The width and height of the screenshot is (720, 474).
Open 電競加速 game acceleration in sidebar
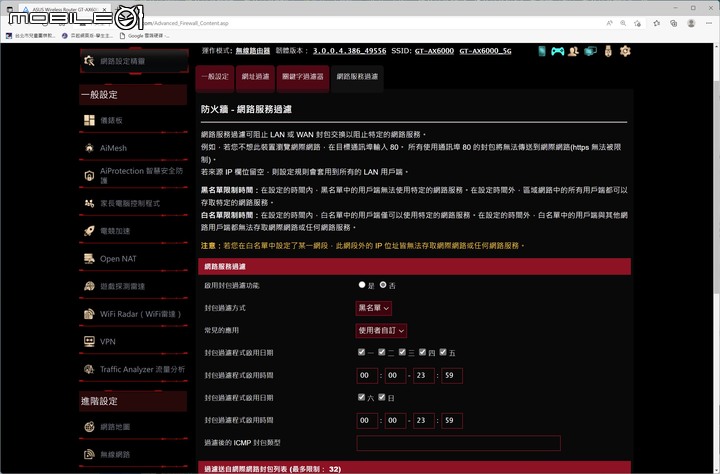click(134, 231)
